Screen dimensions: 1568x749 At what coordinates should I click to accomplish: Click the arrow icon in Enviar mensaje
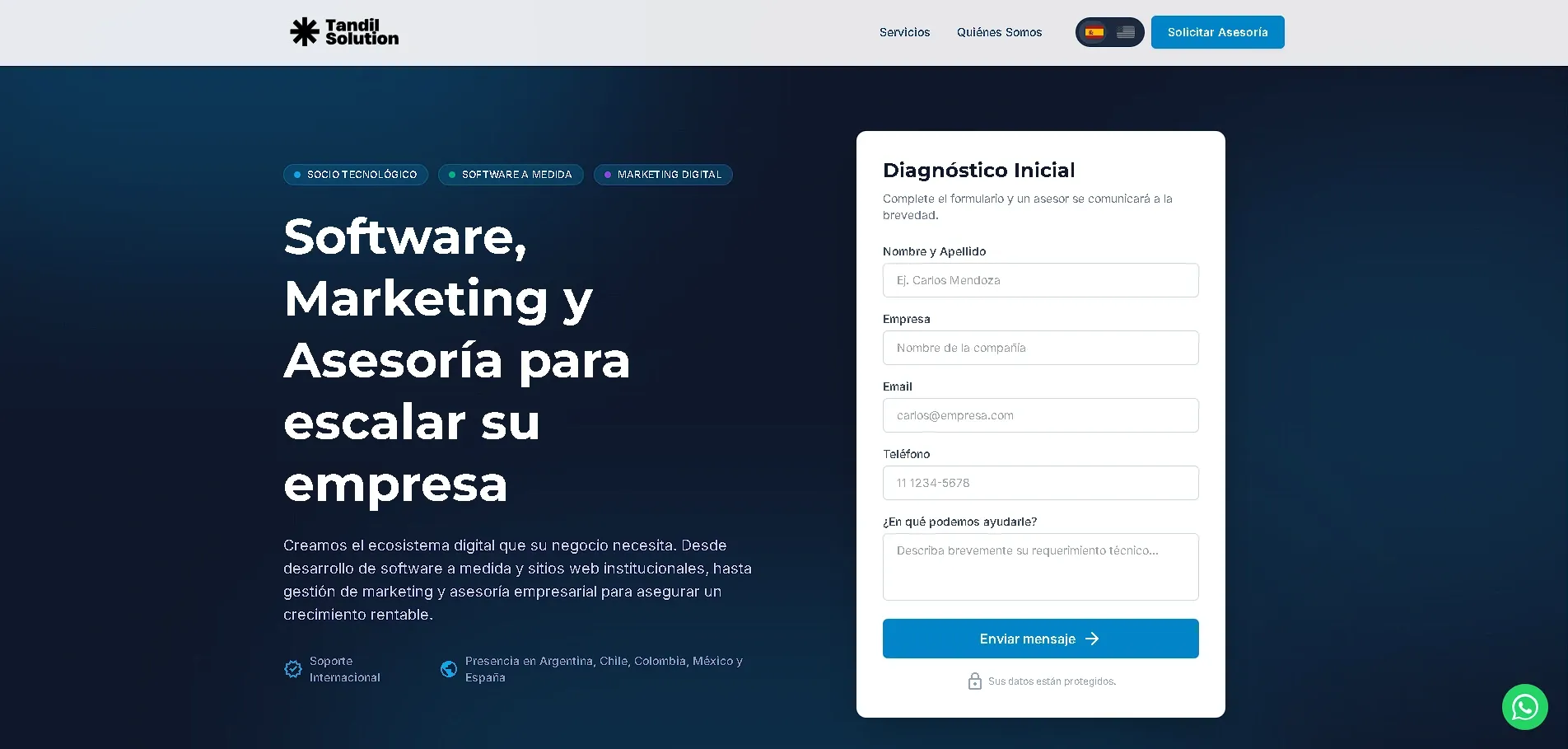coord(1092,639)
